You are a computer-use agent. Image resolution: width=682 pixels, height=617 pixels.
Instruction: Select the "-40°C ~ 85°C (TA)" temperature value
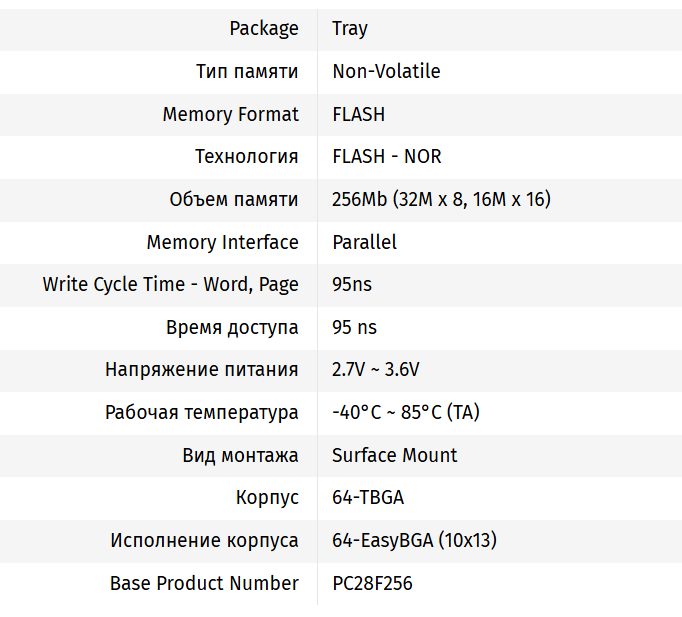(x=405, y=413)
